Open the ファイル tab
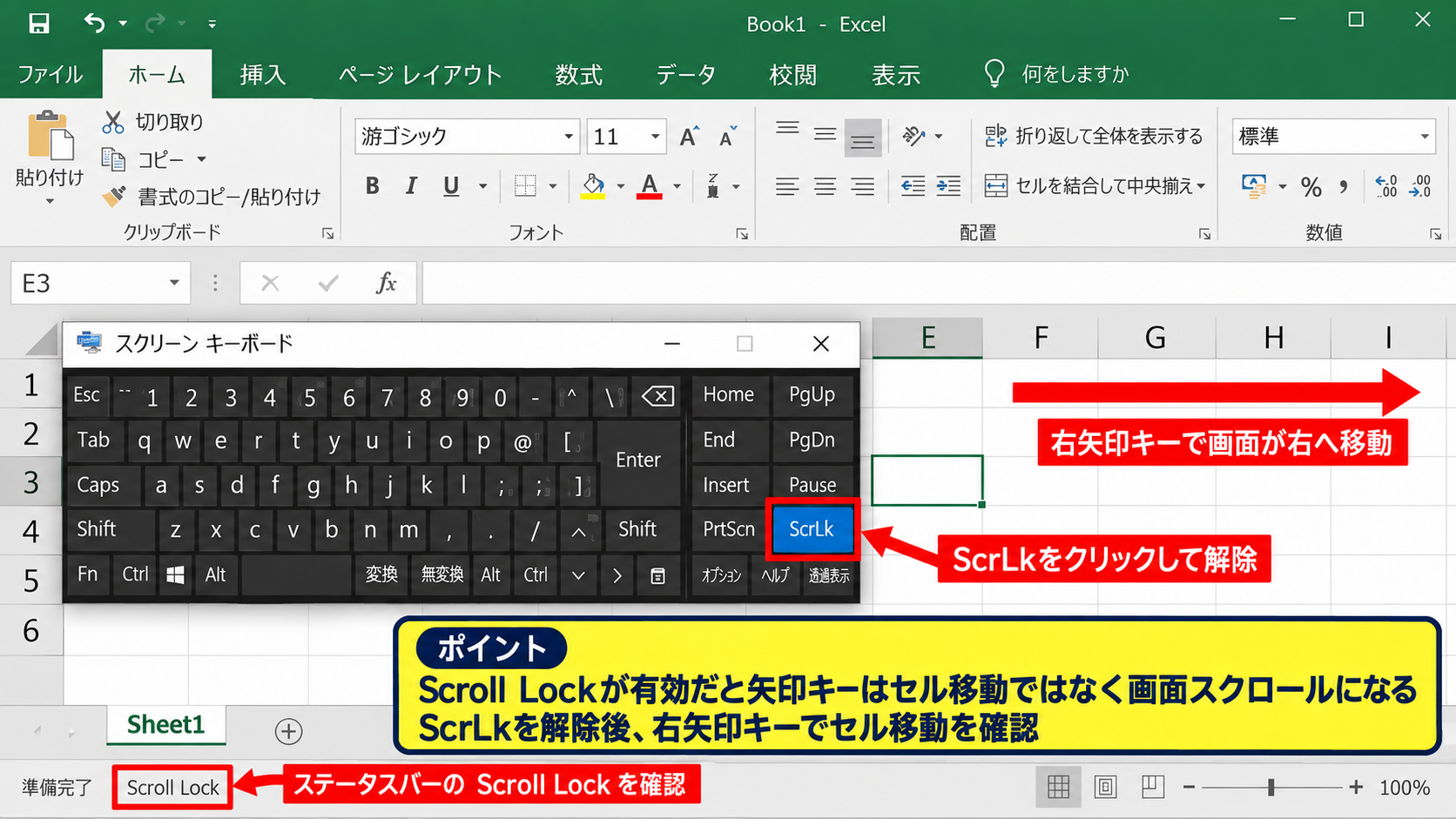The height and width of the screenshot is (819, 1456). (x=51, y=75)
